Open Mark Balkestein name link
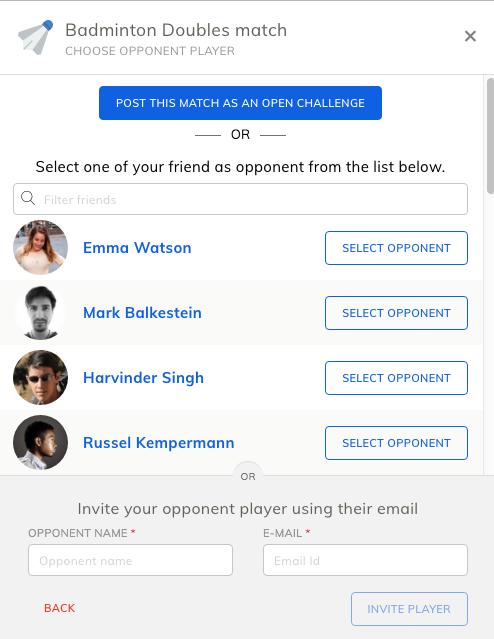 [x=142, y=313]
